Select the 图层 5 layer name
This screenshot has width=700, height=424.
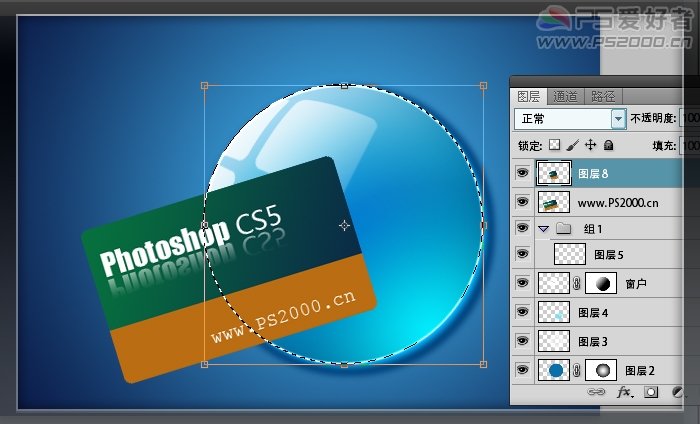coord(608,255)
